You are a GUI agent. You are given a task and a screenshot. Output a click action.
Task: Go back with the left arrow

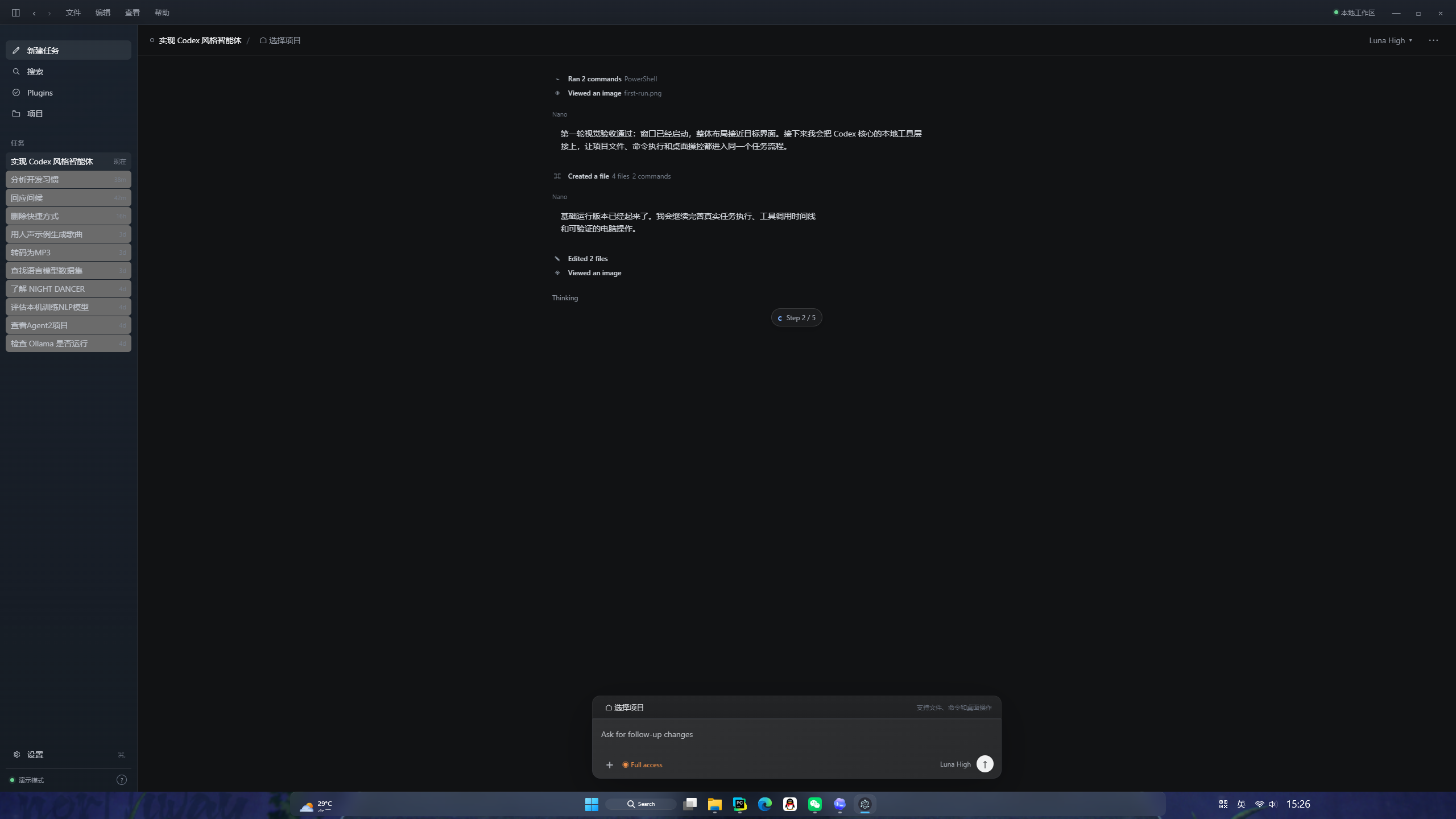[34, 13]
